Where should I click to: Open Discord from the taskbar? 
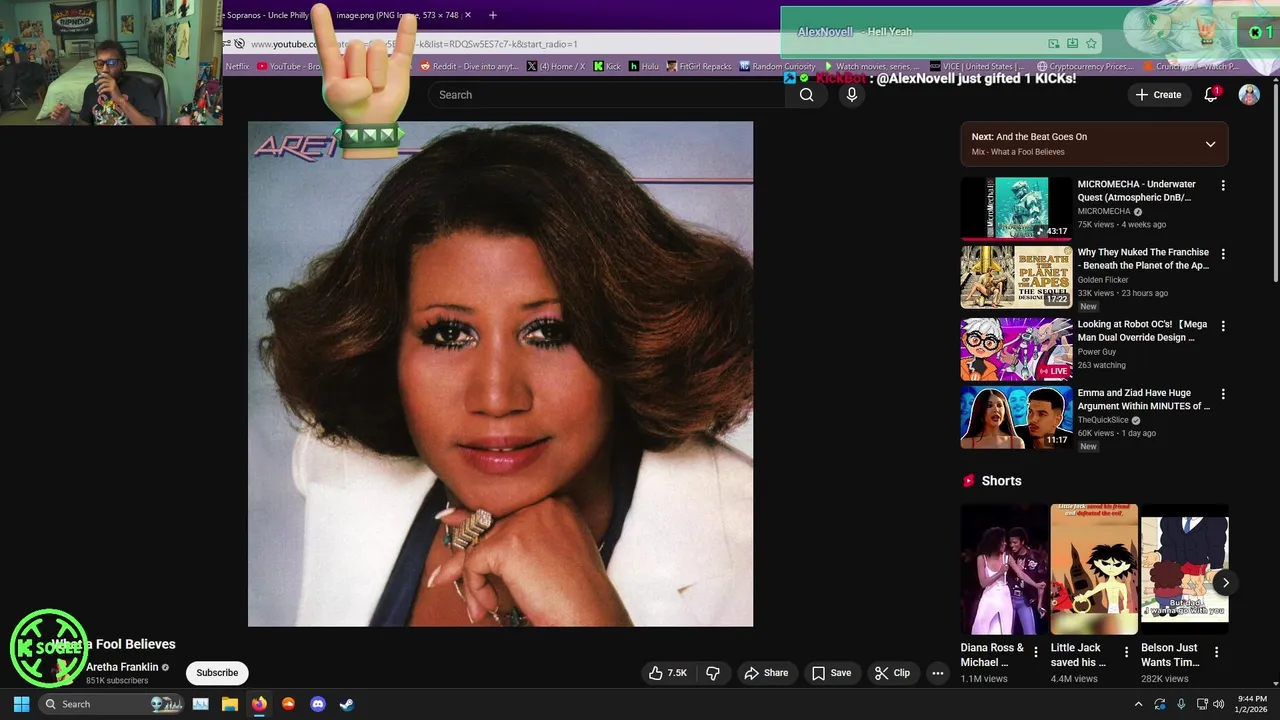(x=318, y=704)
